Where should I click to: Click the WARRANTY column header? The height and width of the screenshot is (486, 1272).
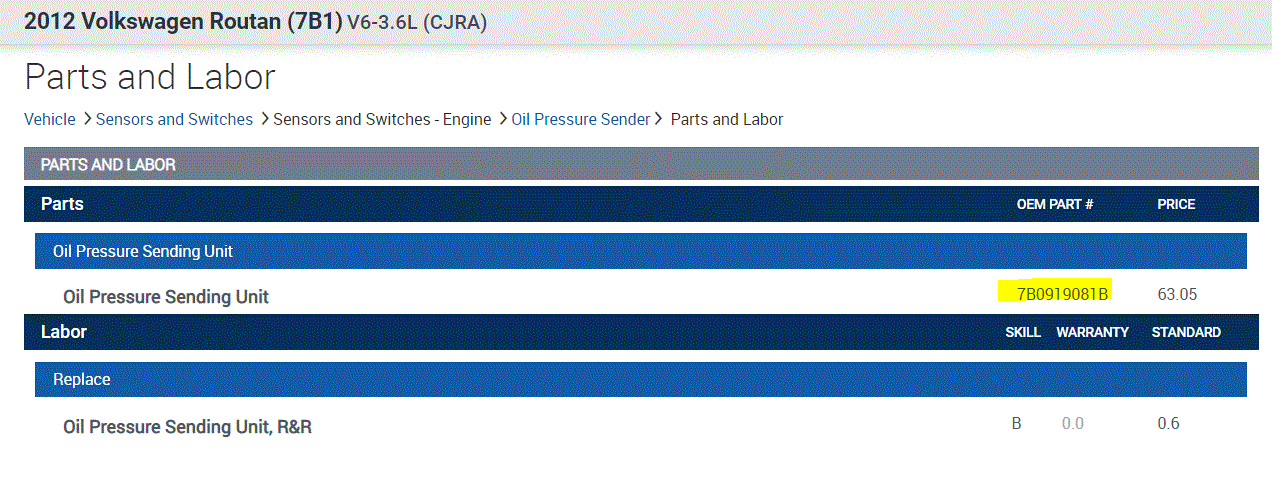click(1092, 332)
